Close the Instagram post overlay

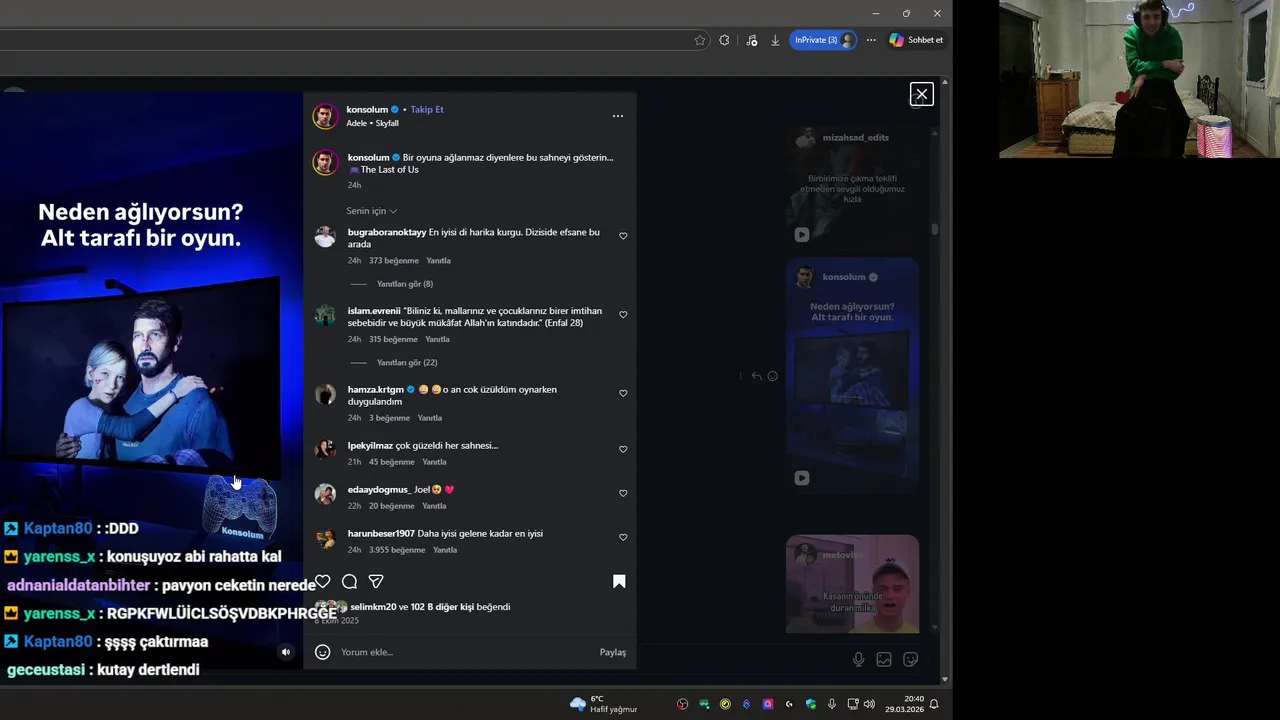[x=921, y=94]
